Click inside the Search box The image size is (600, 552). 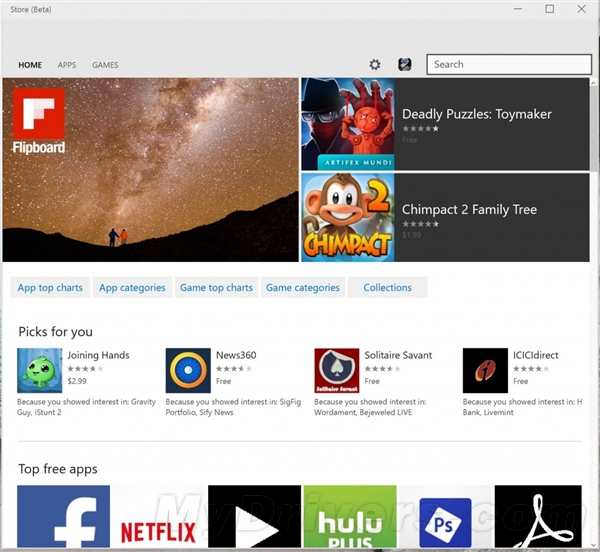(x=509, y=64)
